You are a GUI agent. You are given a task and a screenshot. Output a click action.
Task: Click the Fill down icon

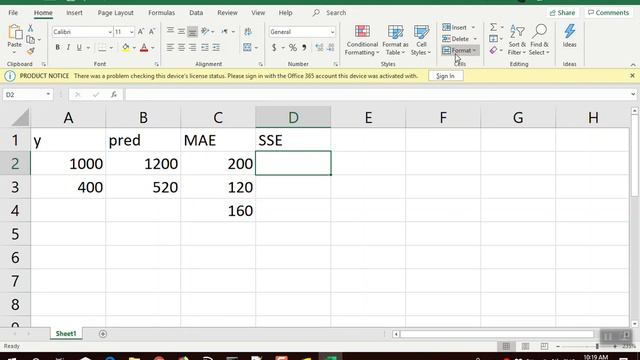(493, 39)
